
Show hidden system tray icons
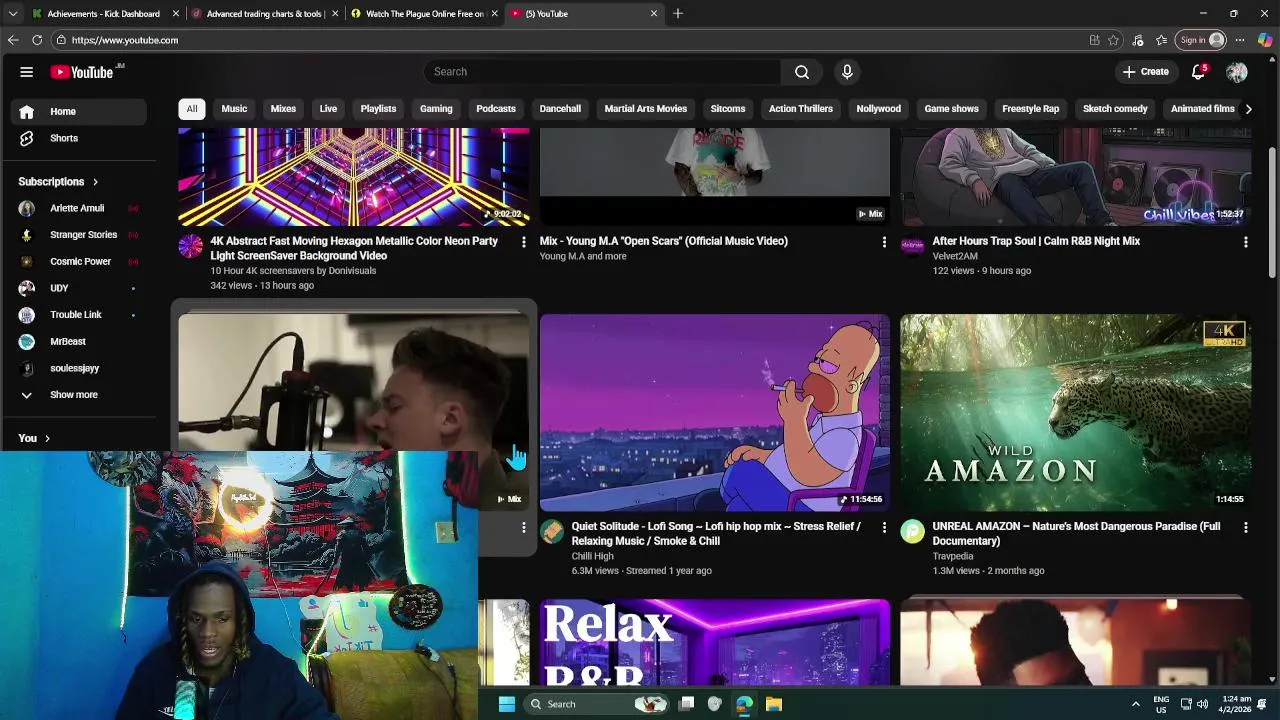click(x=1135, y=704)
